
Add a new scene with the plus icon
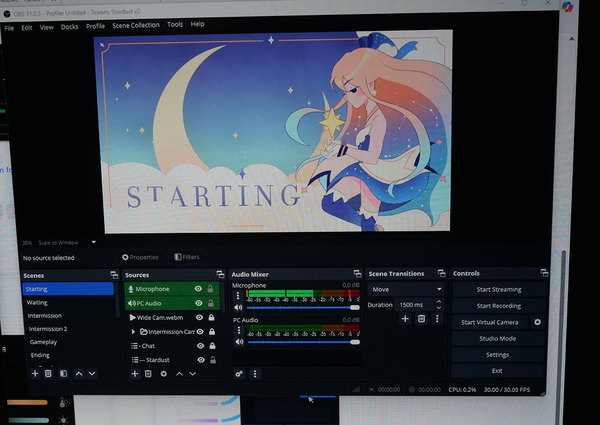(35, 373)
